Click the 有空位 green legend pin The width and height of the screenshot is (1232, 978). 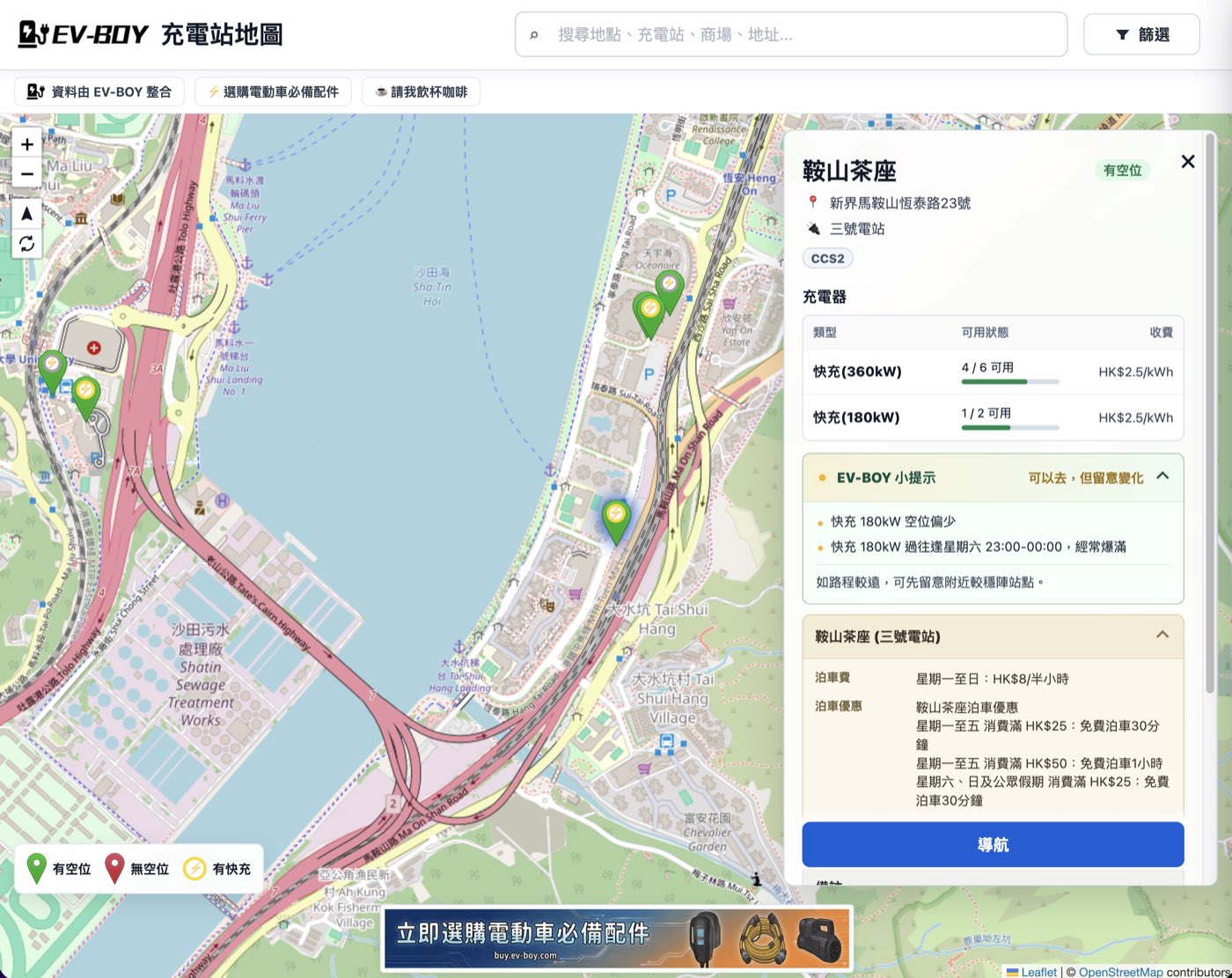[x=36, y=868]
